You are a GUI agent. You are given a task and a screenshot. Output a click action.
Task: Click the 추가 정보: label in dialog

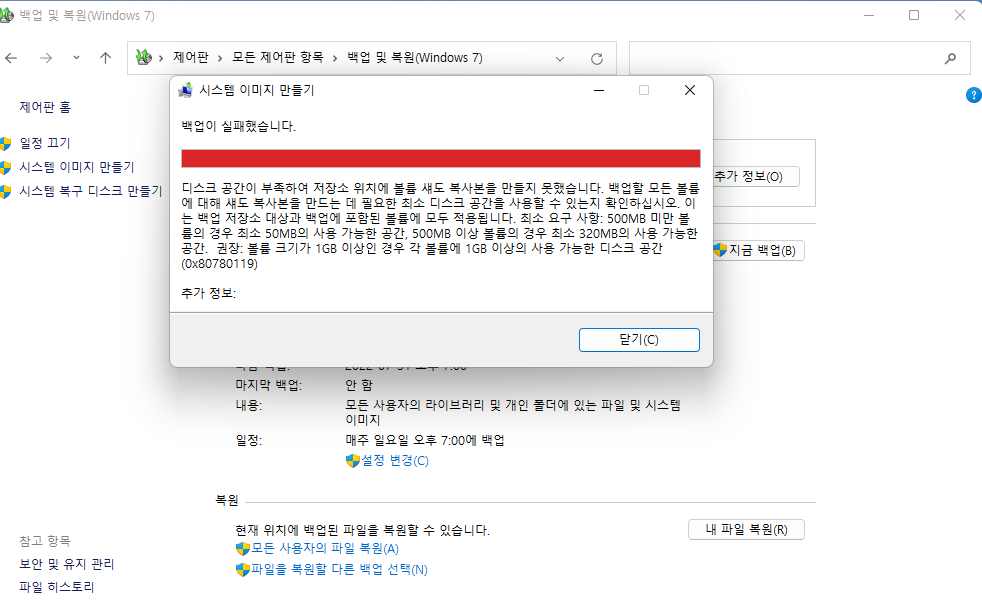[x=209, y=293]
